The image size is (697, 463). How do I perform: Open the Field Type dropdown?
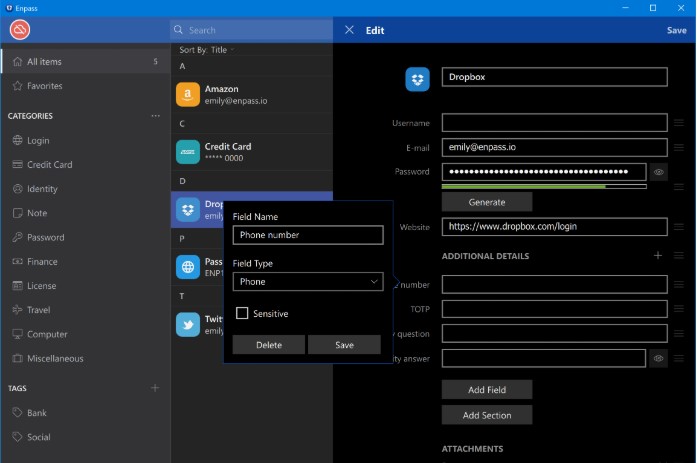pos(307,282)
